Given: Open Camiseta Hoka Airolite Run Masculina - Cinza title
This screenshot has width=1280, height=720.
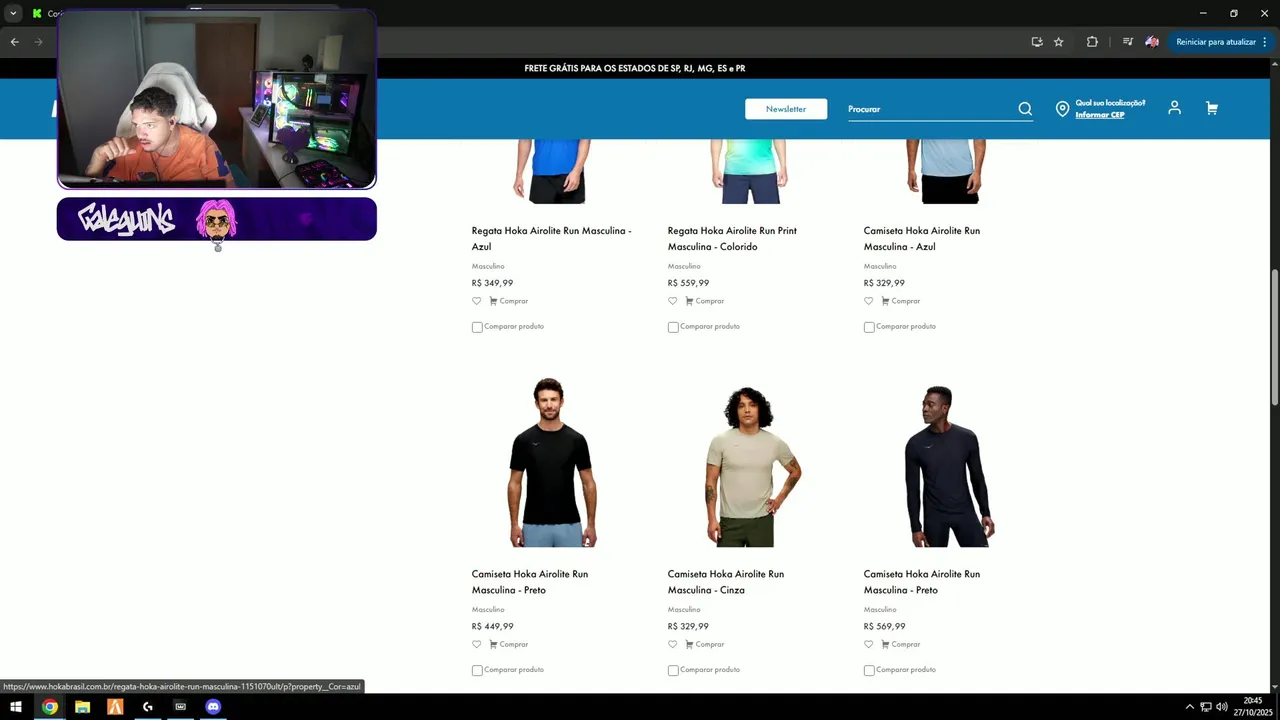Looking at the screenshot, I should coord(726,582).
